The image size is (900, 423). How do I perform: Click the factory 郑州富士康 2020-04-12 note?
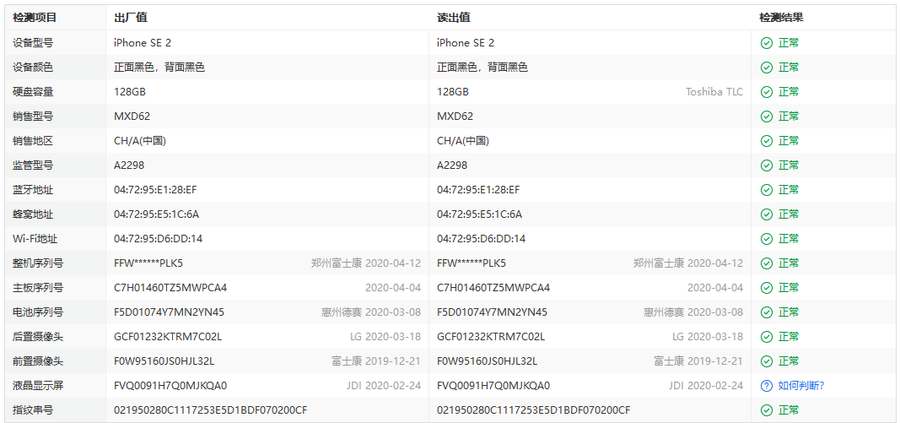tap(366, 263)
